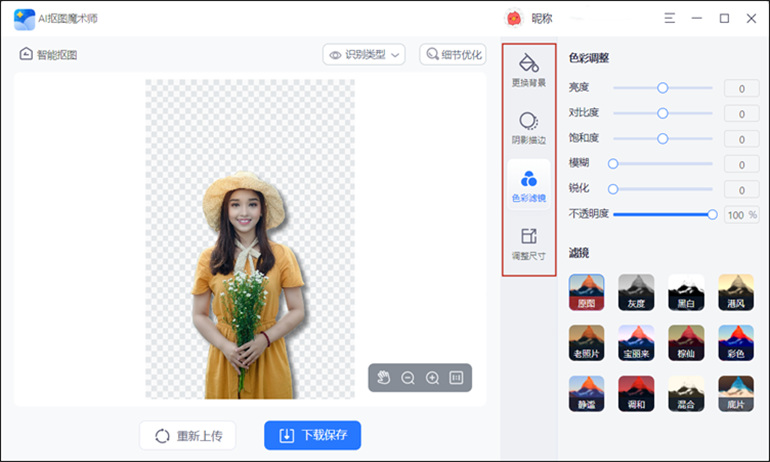Click the 锐化 sharpen slider handle

(613, 189)
